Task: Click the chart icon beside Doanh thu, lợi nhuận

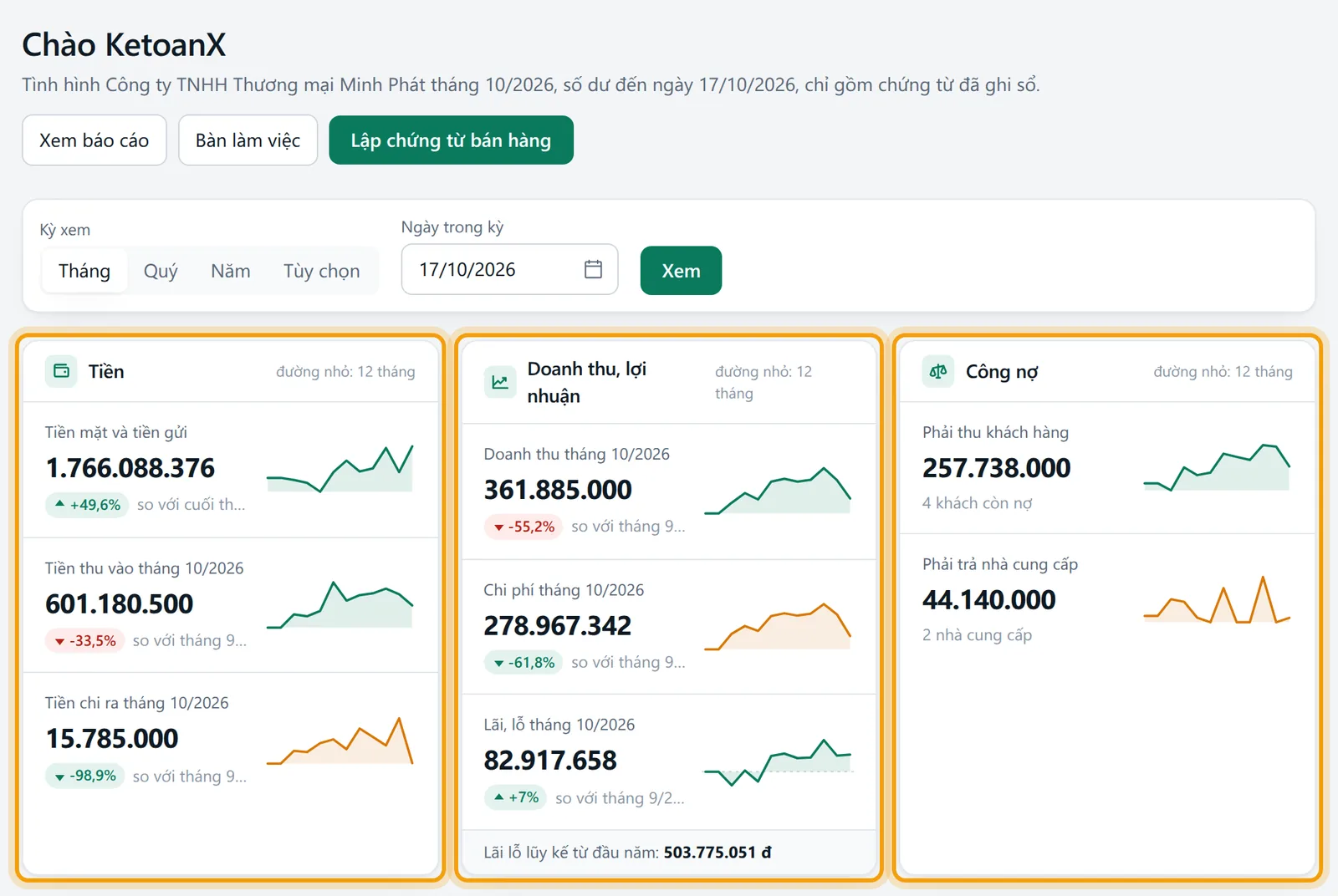Action: click(x=500, y=382)
